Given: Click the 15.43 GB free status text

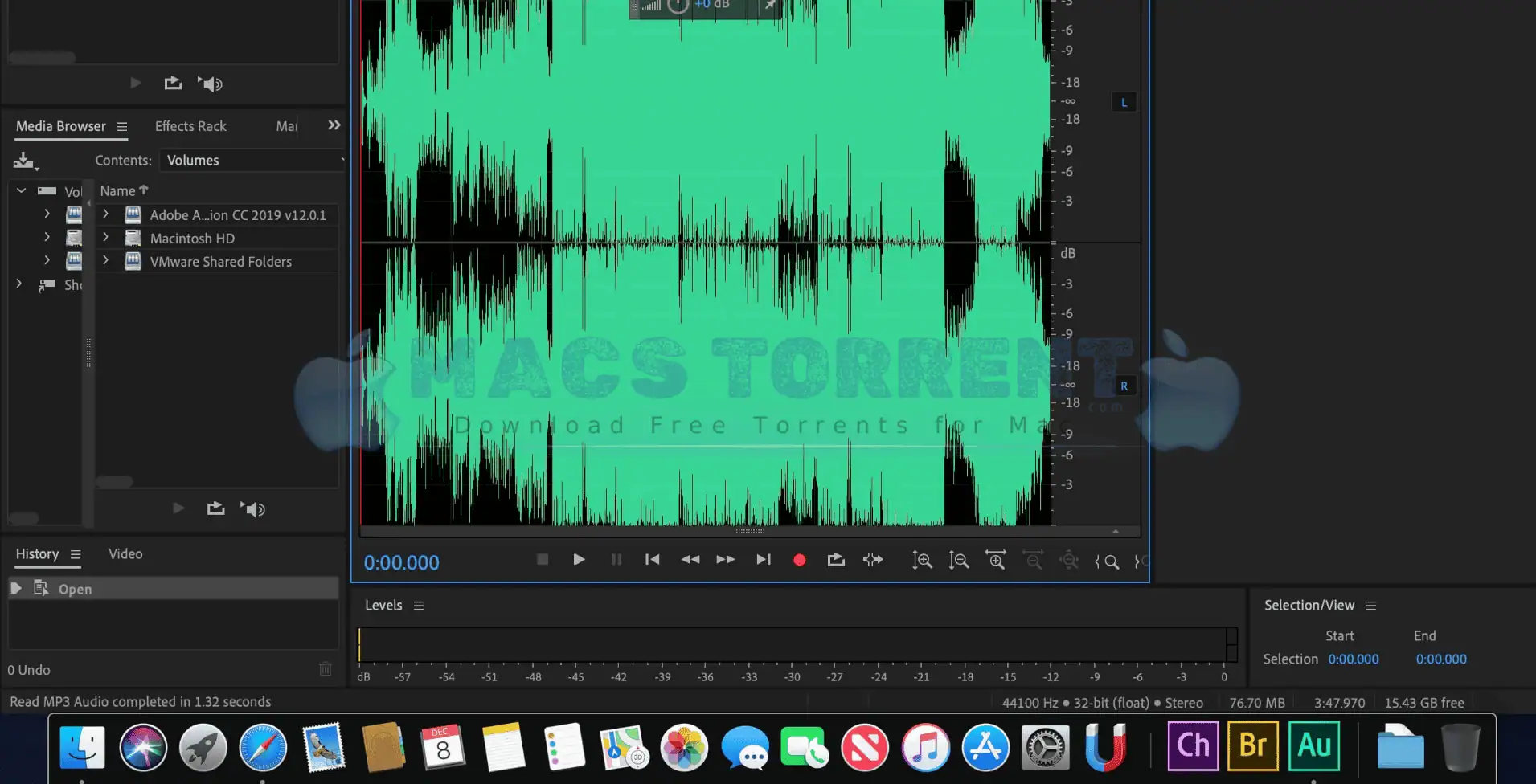Looking at the screenshot, I should tap(1423, 703).
